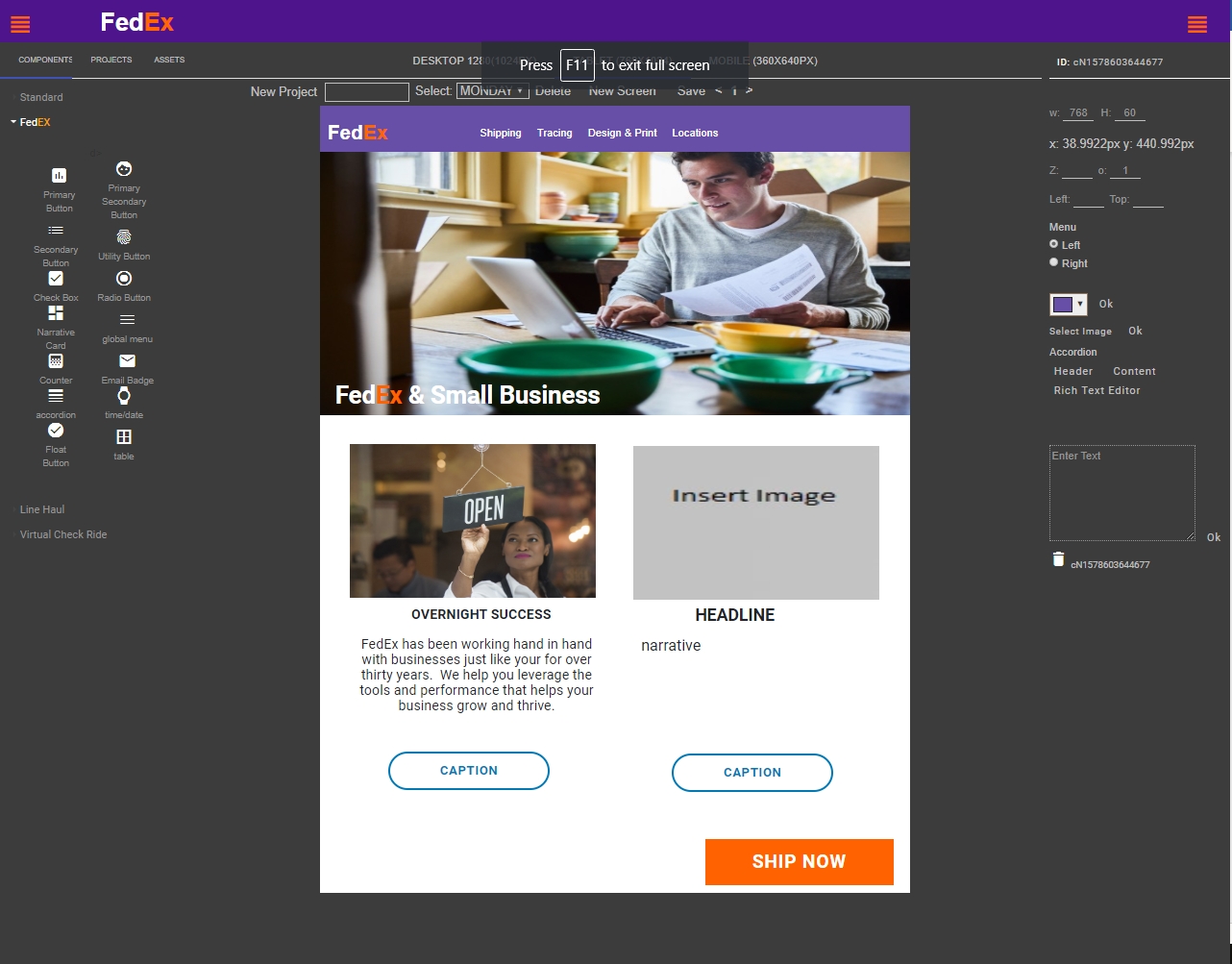Select the time/date watch icon

coord(124,396)
